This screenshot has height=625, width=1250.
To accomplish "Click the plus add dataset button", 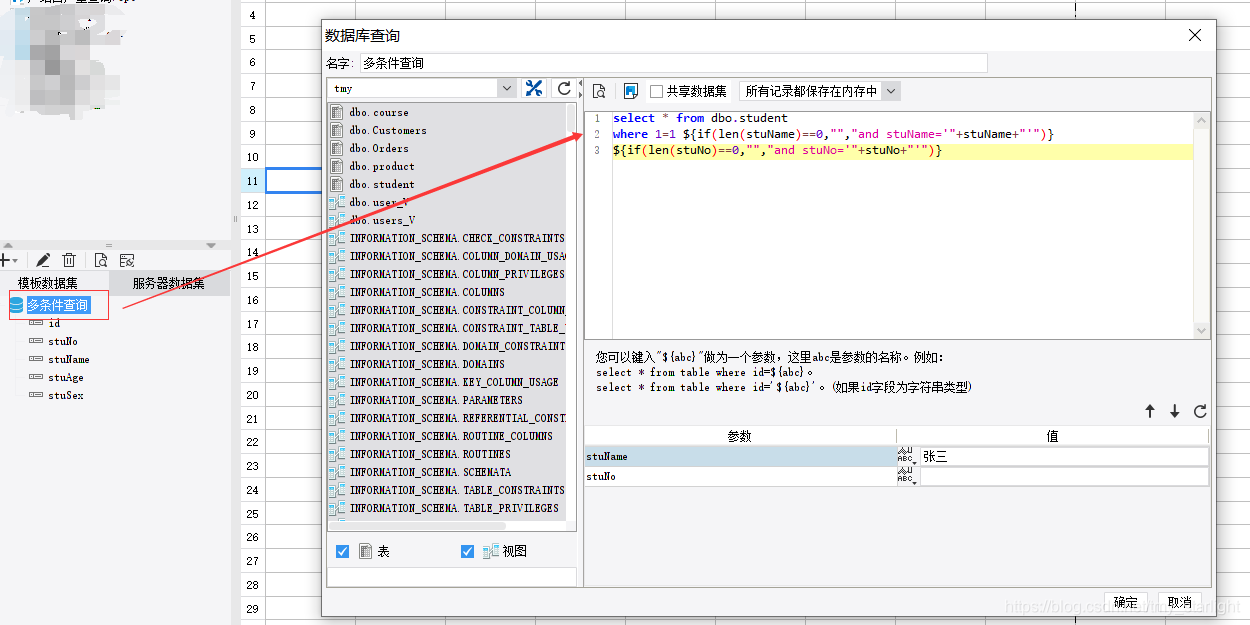I will click(4, 260).
